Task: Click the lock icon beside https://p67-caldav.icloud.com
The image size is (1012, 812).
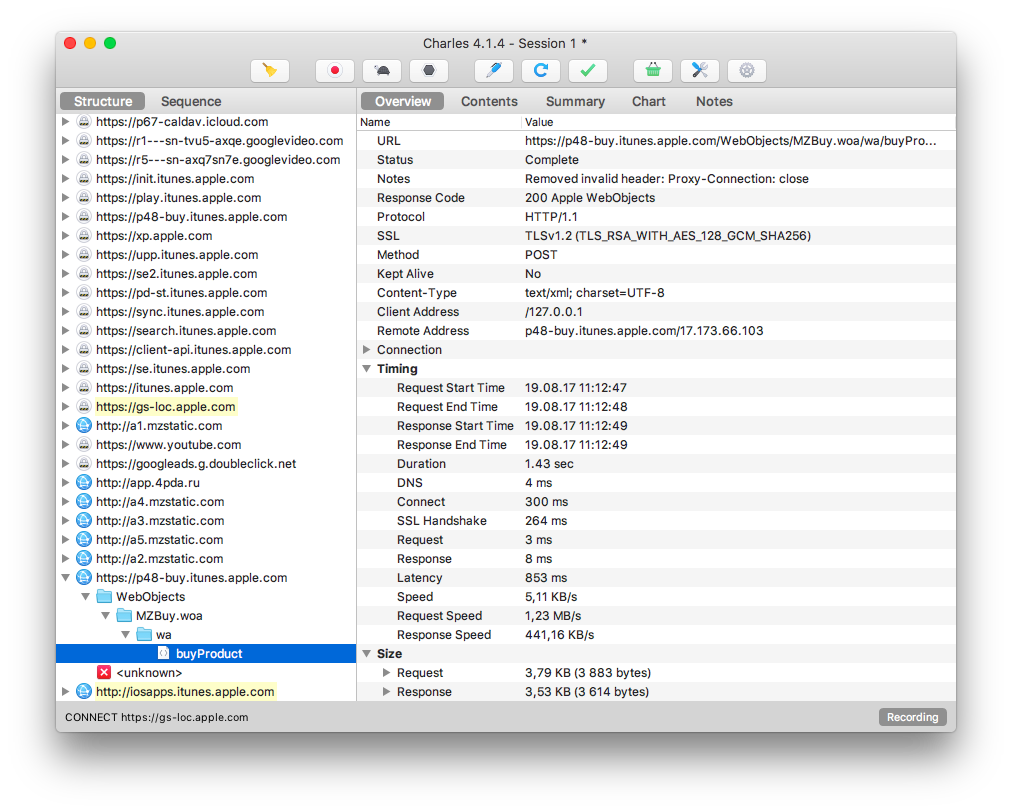Action: pos(84,121)
